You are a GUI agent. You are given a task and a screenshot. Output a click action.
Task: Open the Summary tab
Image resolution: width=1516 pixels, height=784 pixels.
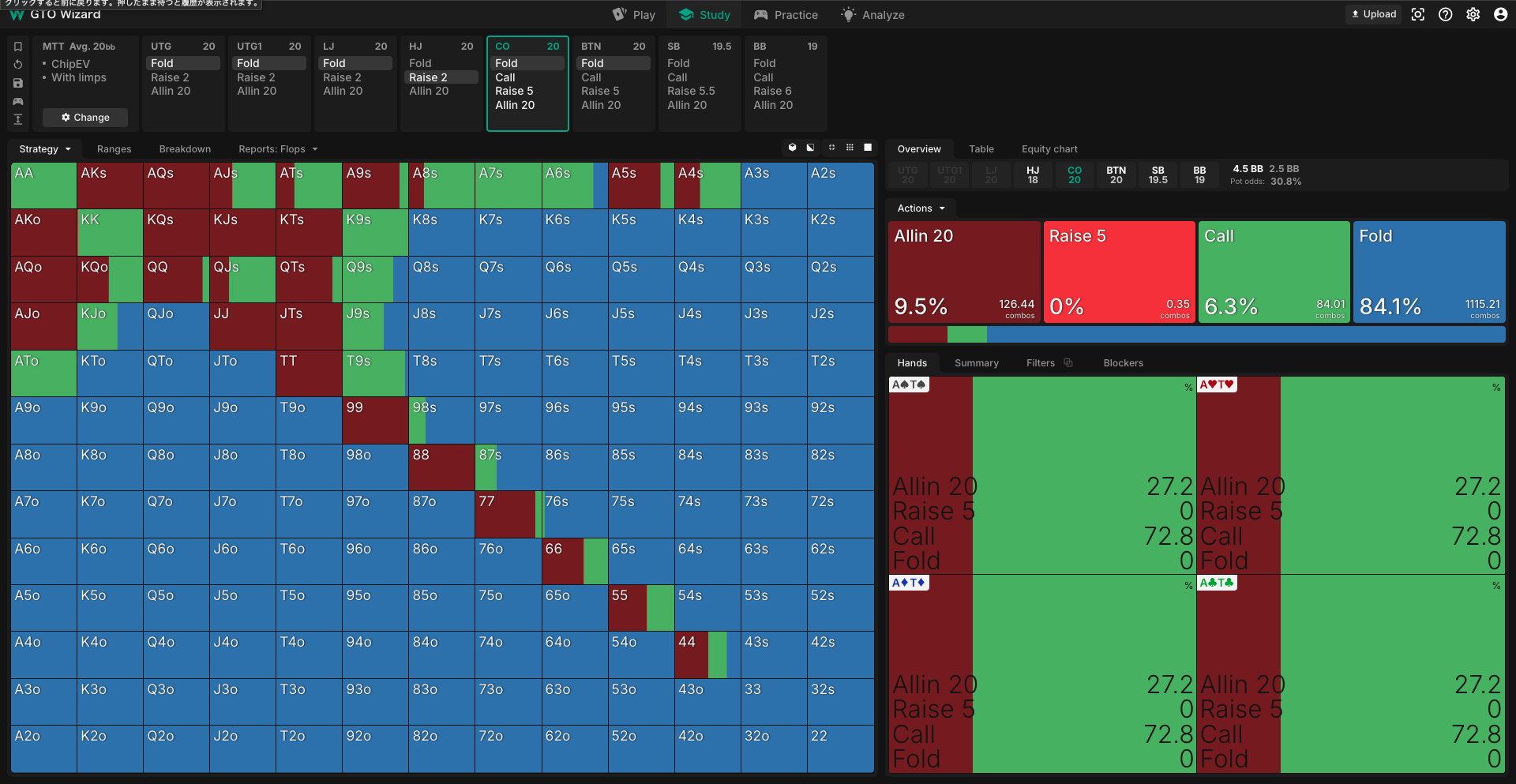[977, 363]
